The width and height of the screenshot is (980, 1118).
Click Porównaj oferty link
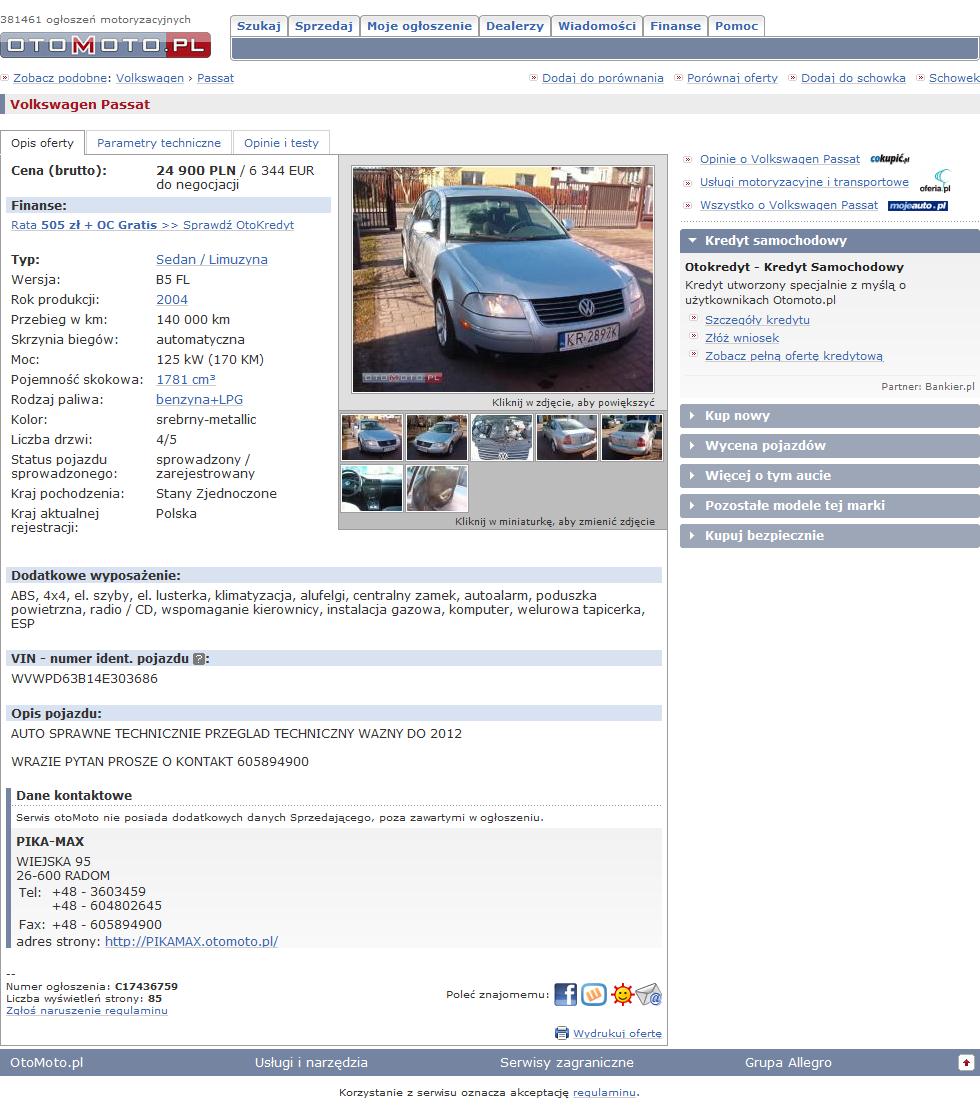coord(733,78)
